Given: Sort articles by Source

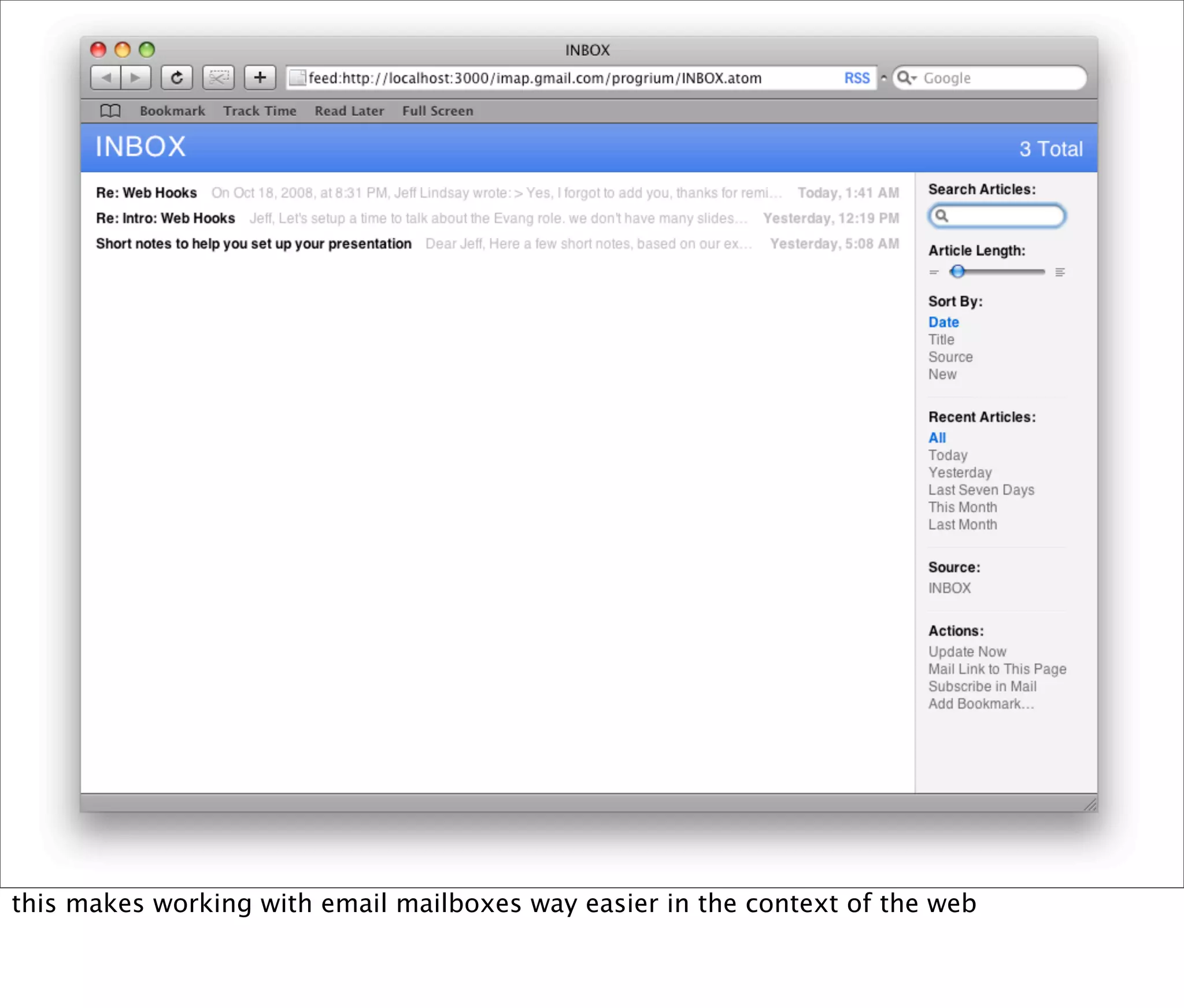Looking at the screenshot, I should 950,357.
